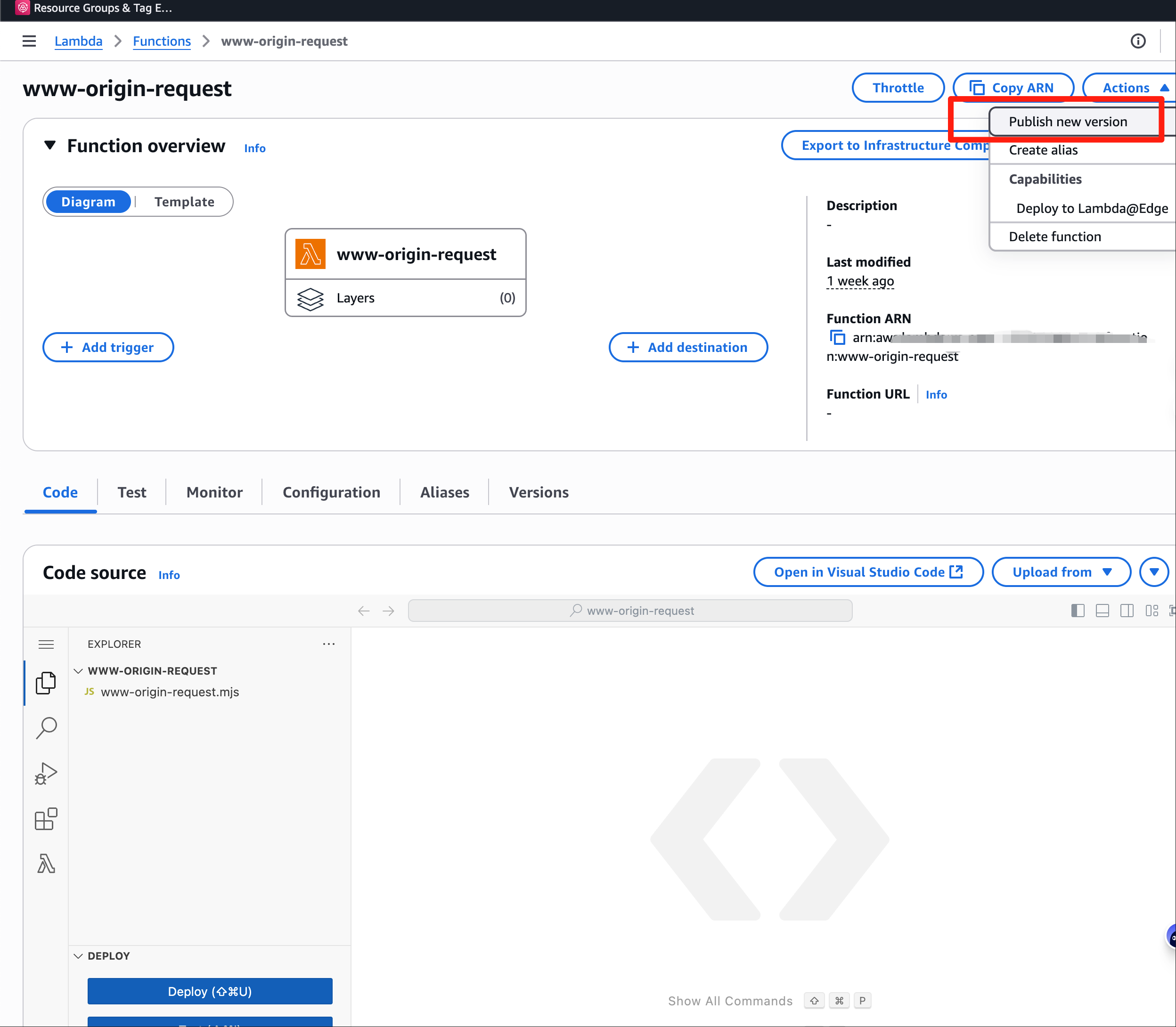1176x1027 pixels.
Task: Copy the Function ARN using copy icon
Action: point(837,338)
